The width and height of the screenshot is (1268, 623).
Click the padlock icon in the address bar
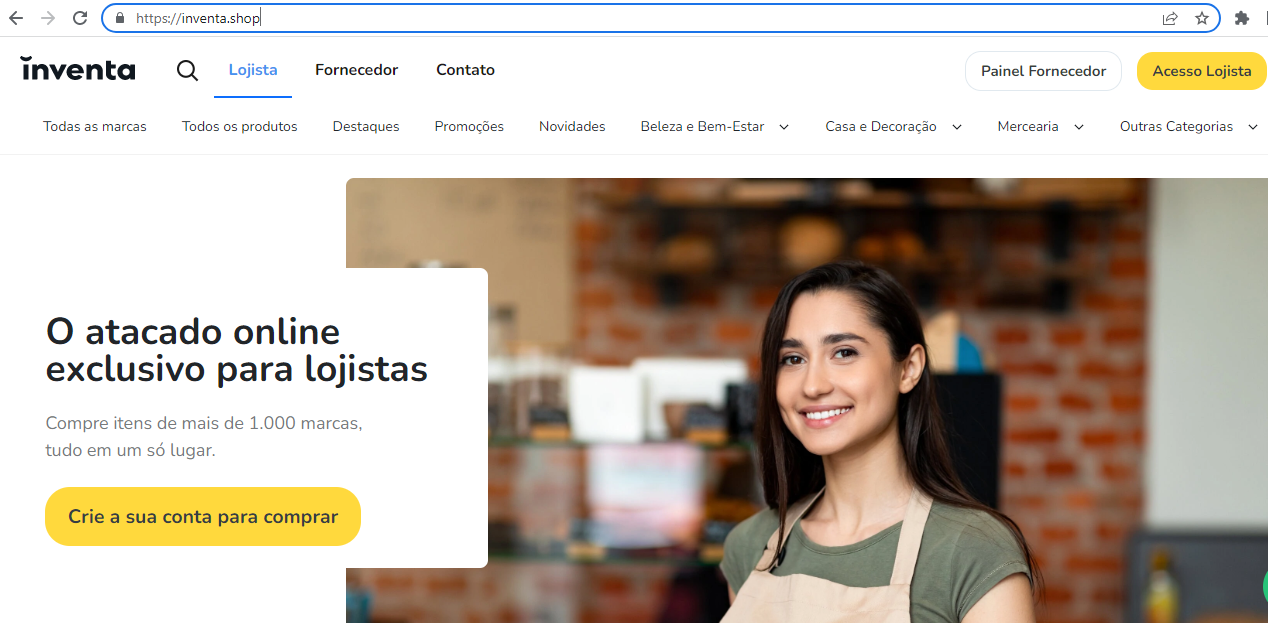pos(118,17)
